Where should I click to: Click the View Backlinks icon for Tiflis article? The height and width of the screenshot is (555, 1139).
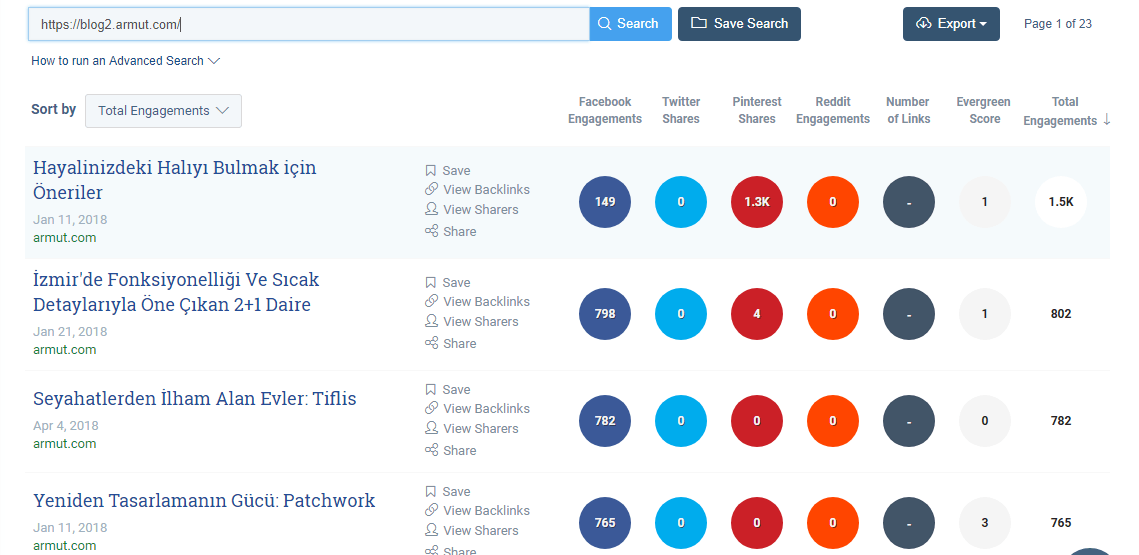pos(431,409)
